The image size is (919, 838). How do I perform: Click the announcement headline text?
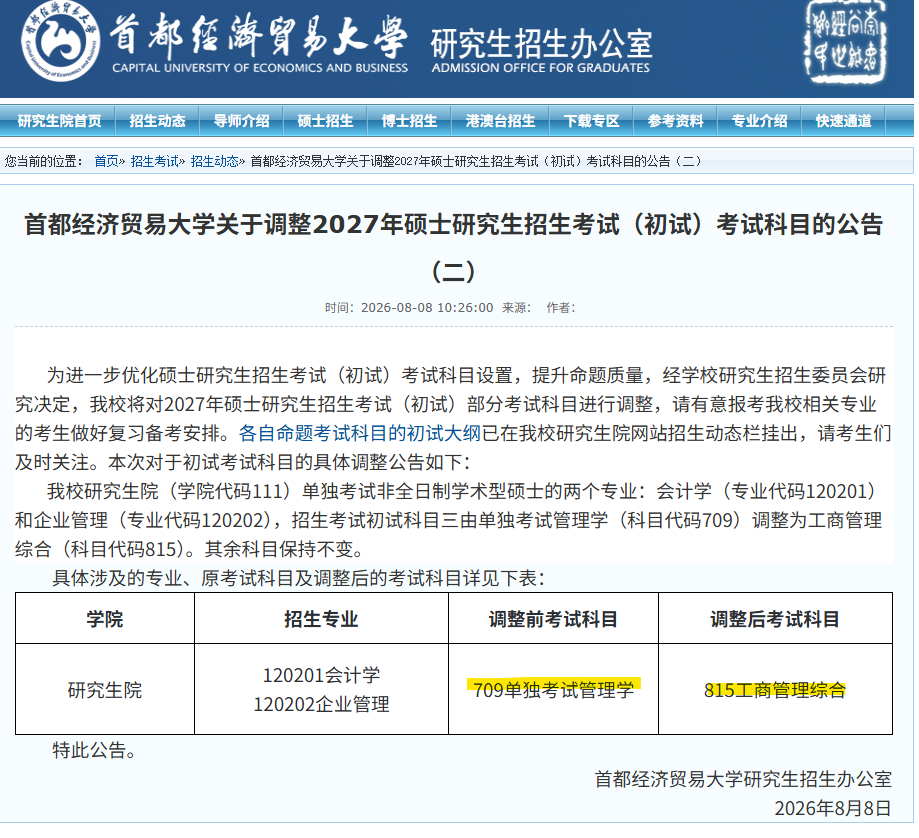(454, 247)
